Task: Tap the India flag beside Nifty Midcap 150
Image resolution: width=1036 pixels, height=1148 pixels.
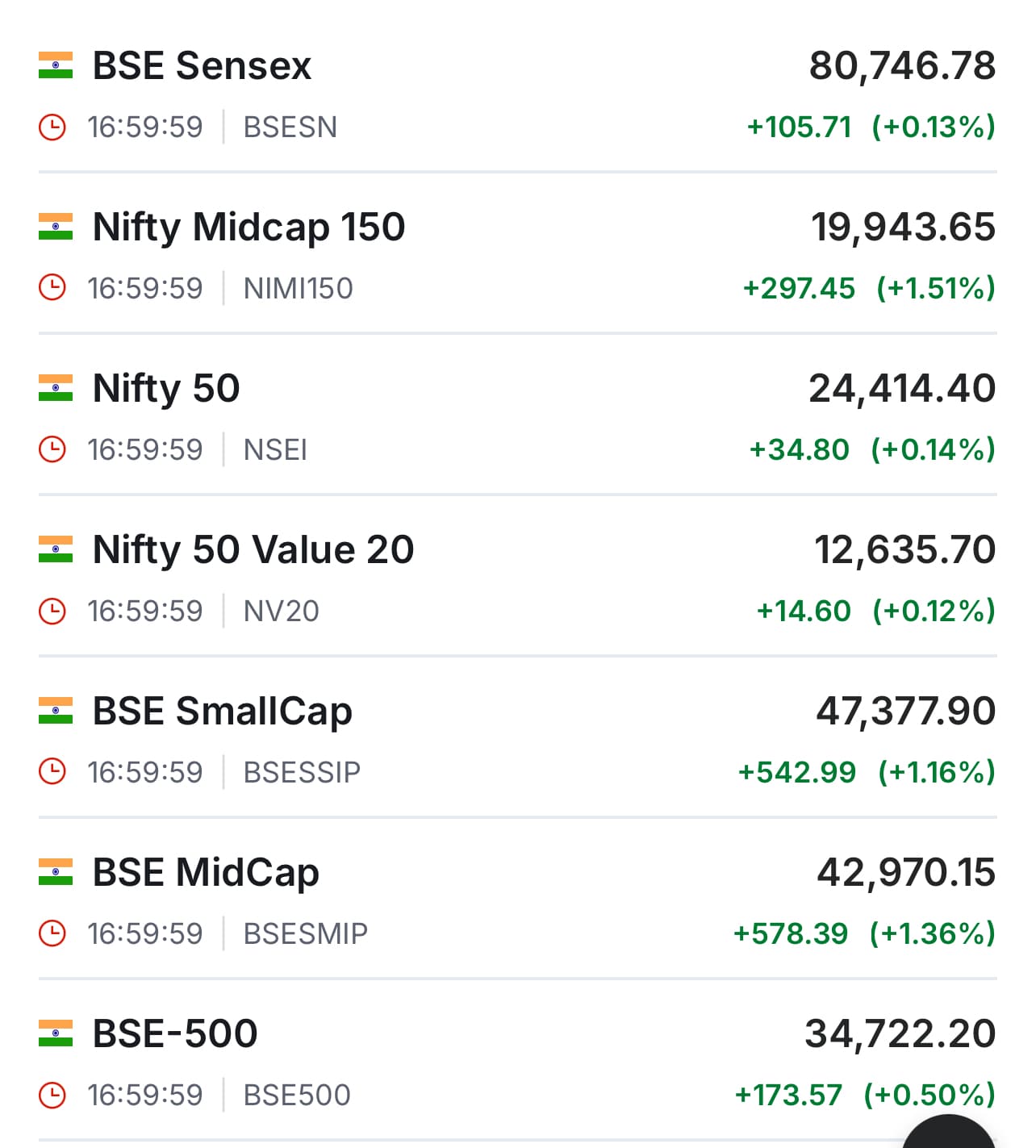Action: coord(56,227)
